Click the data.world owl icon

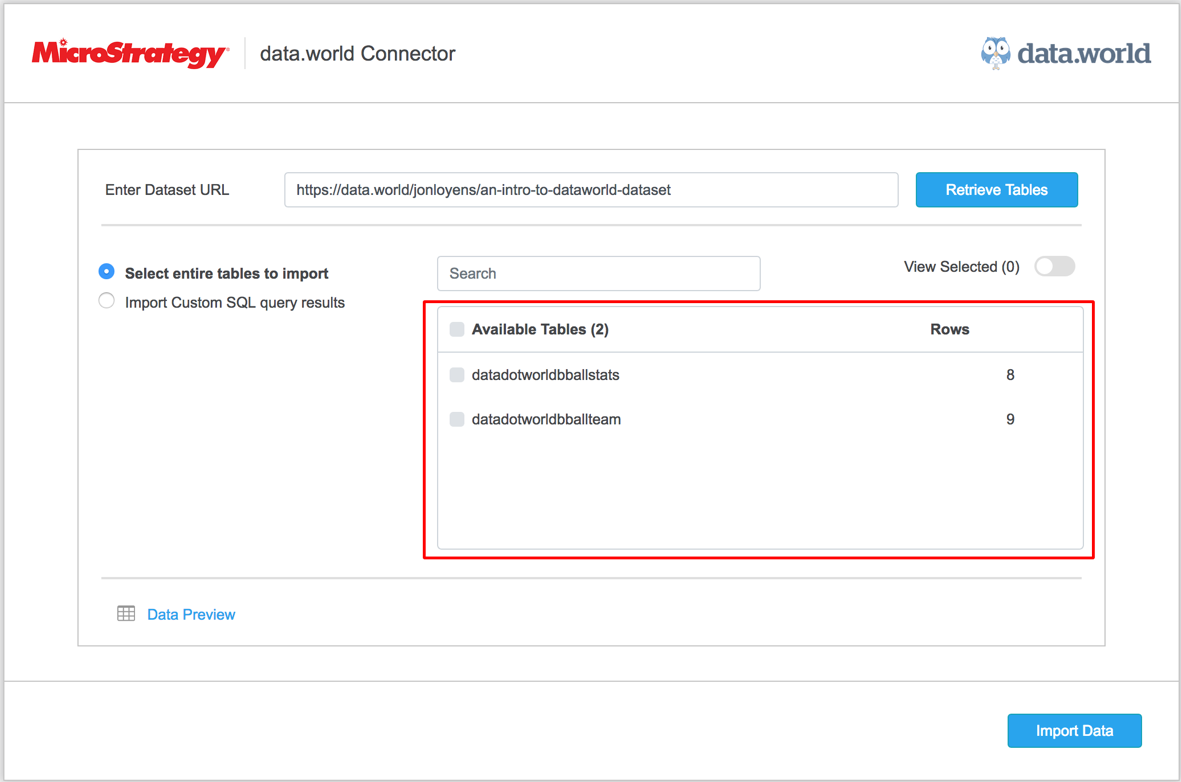pos(995,53)
